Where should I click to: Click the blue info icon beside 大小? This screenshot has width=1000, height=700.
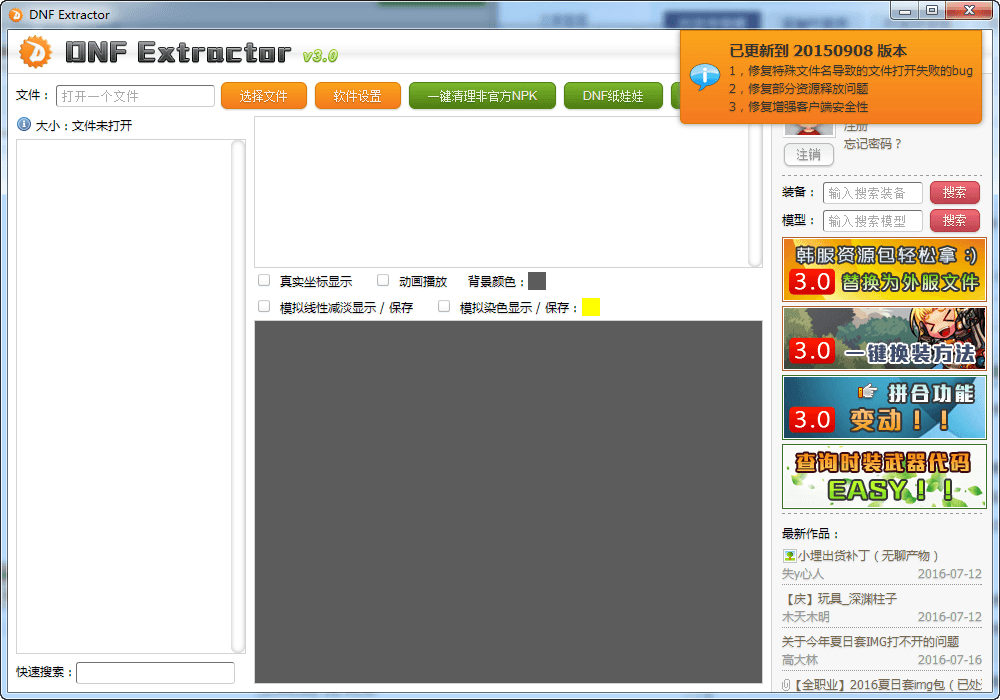pos(24,124)
